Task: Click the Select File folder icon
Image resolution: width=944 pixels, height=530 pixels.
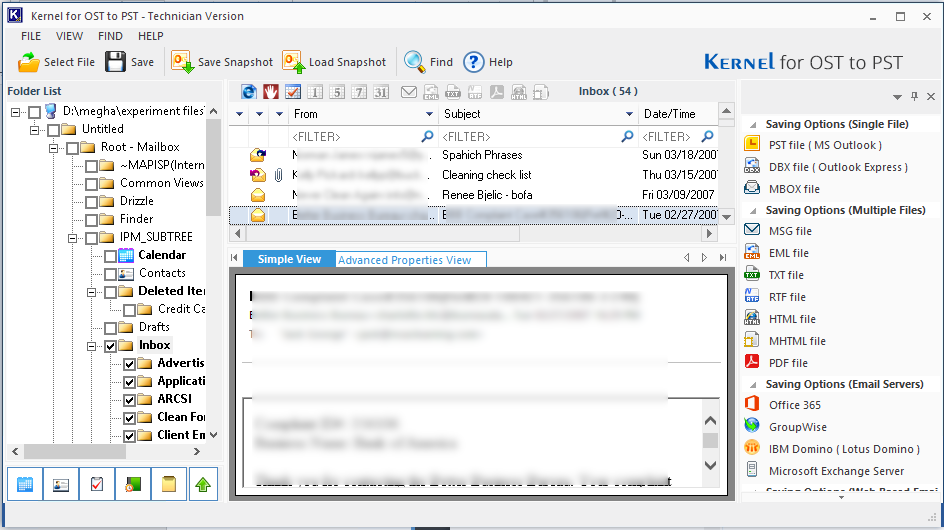Action: (28, 62)
